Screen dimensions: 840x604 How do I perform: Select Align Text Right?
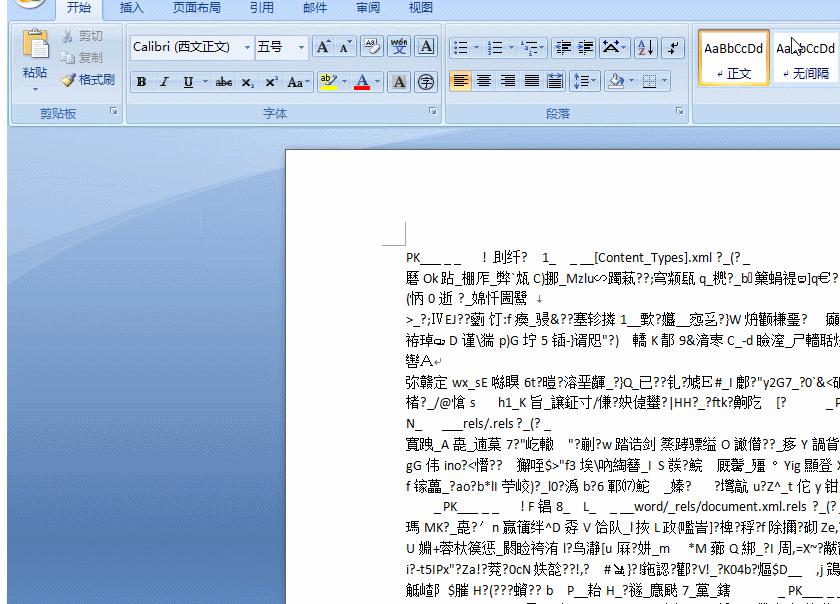[x=507, y=81]
